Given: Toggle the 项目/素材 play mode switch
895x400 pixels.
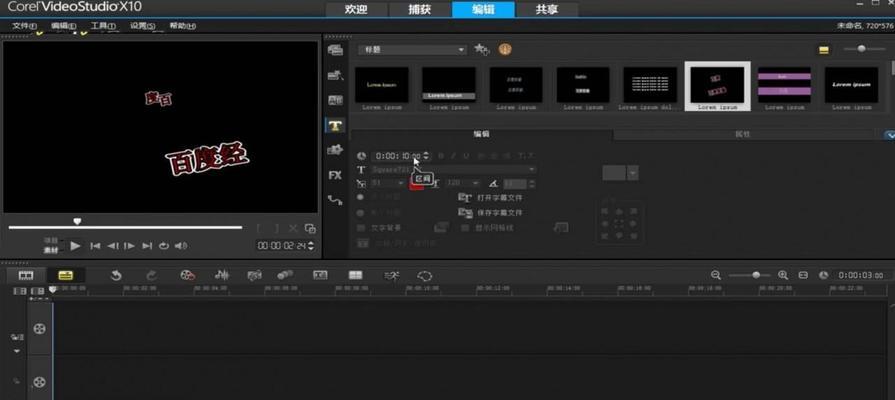Looking at the screenshot, I should [x=51, y=246].
